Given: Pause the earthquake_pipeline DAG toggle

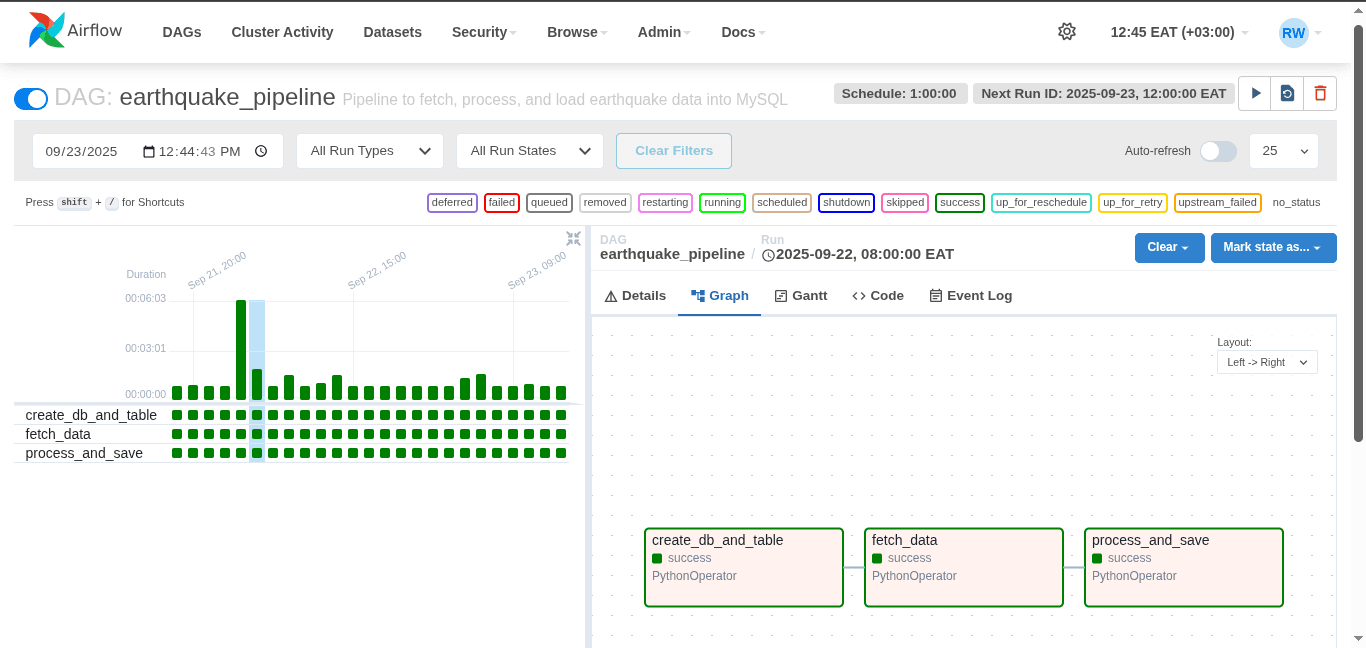Looking at the screenshot, I should [x=31, y=98].
